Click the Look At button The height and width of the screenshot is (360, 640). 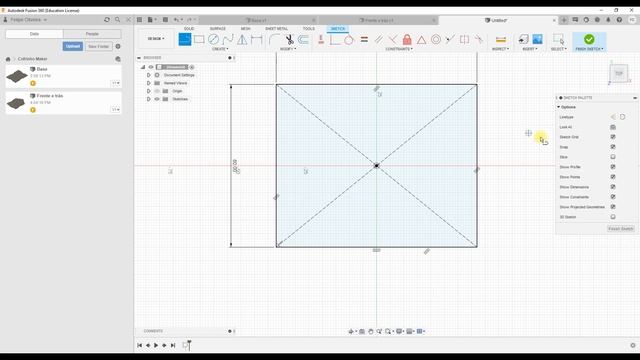pyautogui.click(x=613, y=127)
